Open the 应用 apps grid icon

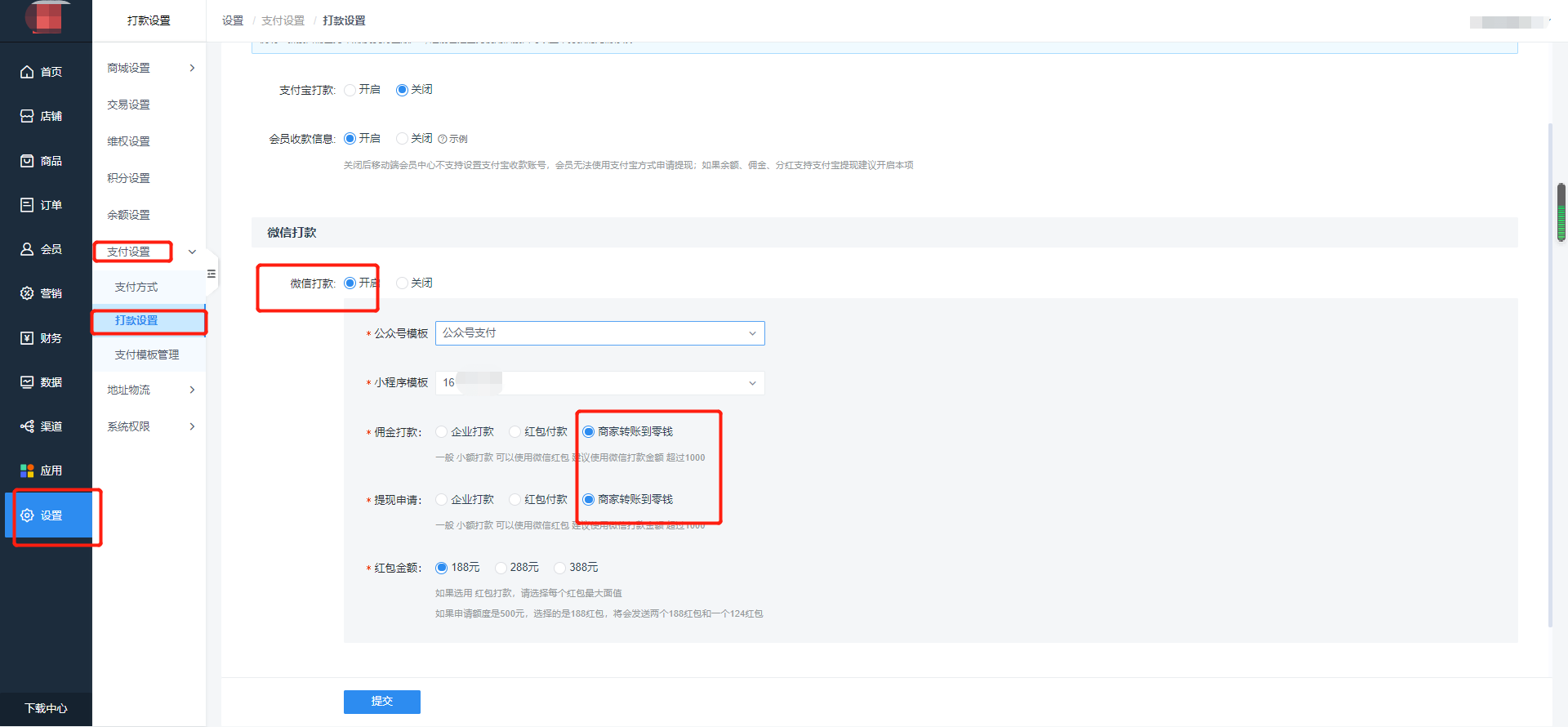27,471
